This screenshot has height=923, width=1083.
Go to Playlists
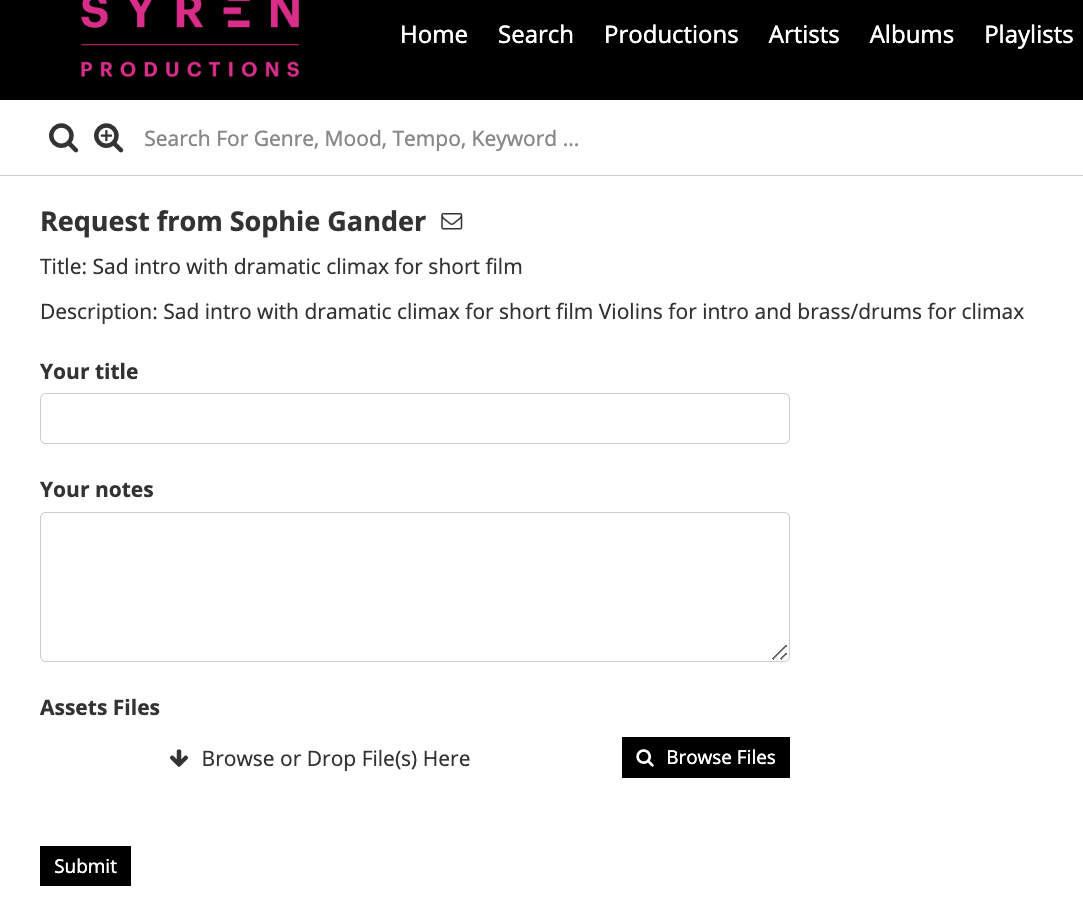tap(1028, 34)
